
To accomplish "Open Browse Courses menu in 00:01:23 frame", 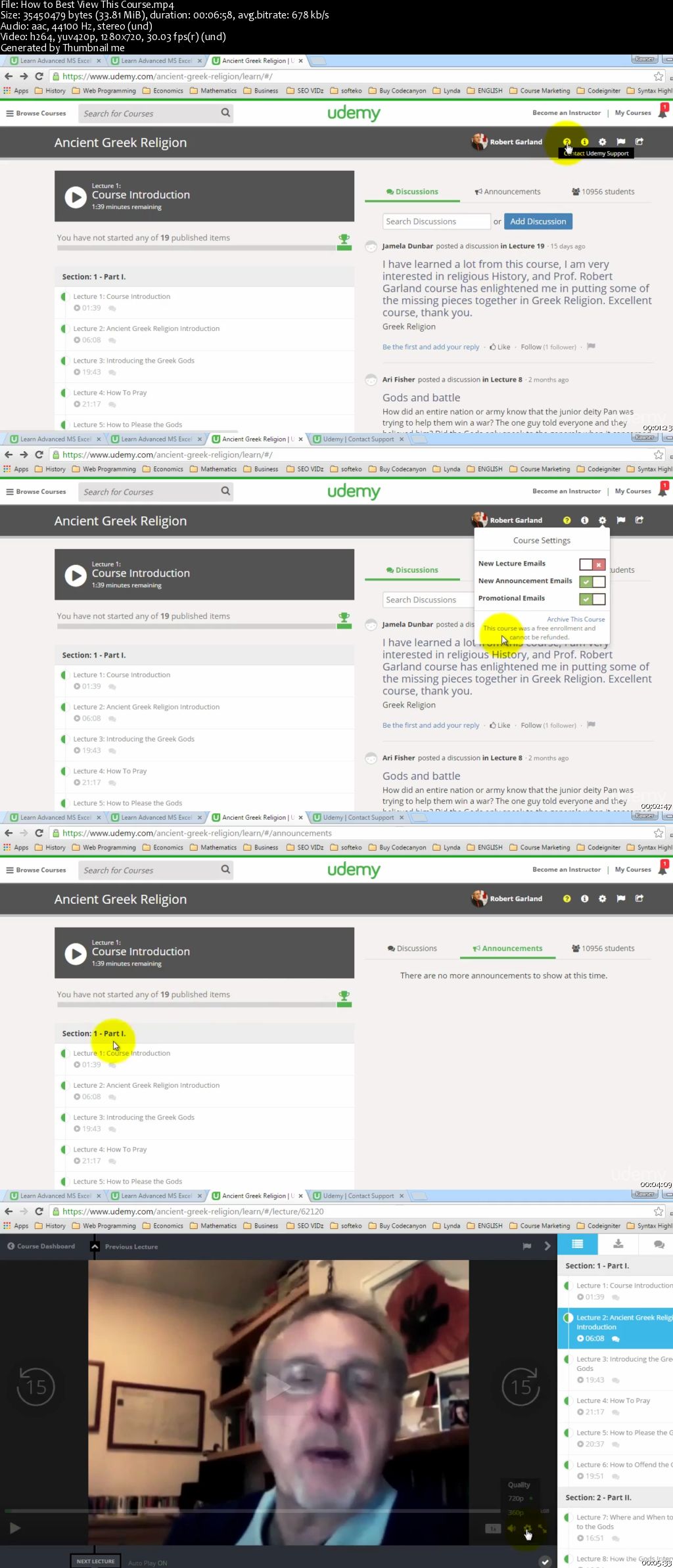I will click(36, 113).
